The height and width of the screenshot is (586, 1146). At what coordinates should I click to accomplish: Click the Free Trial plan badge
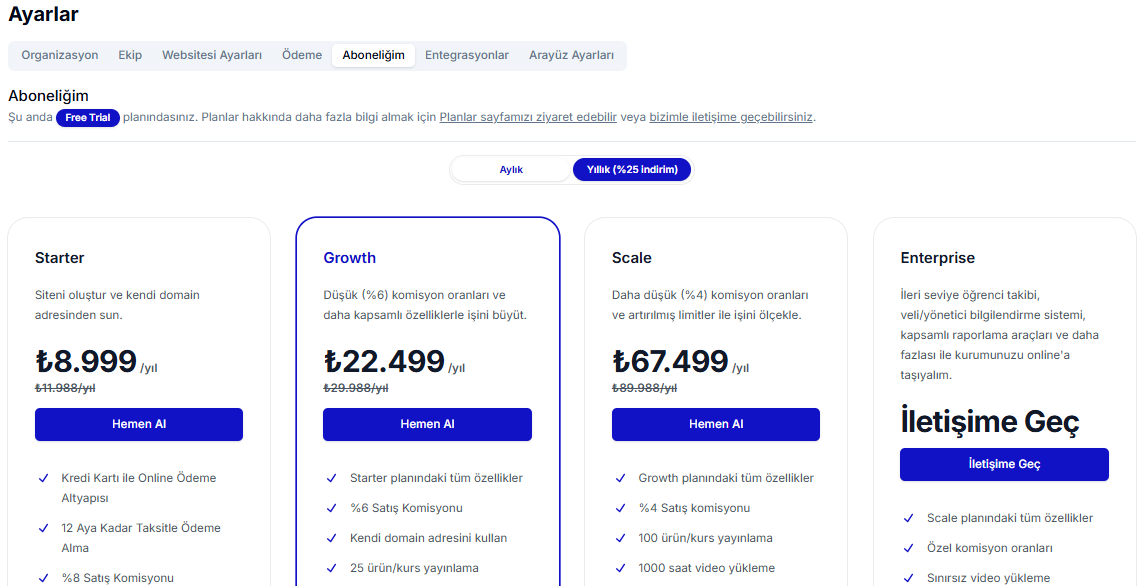coord(88,118)
